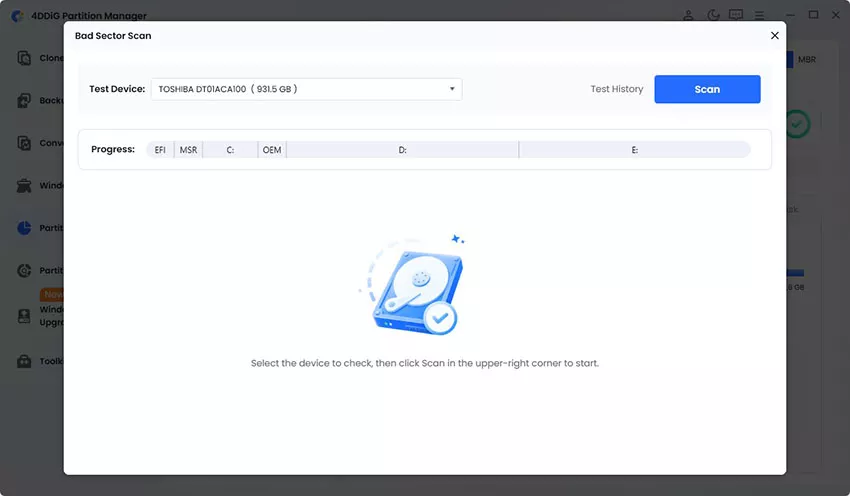Toggle dark mode moon icon in title bar
Viewport: 850px width, 496px height.
(713, 15)
